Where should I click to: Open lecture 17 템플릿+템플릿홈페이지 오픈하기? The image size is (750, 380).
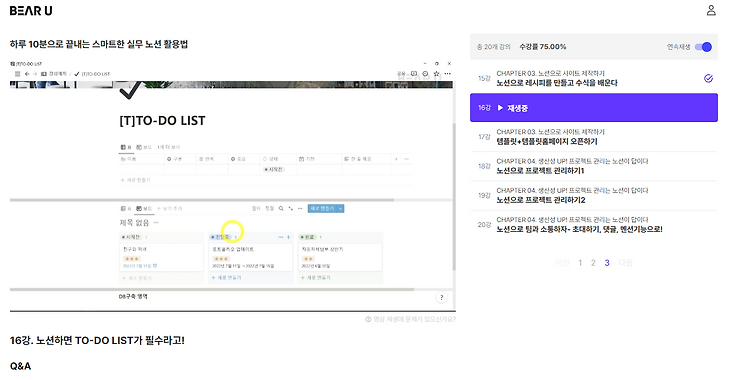594,137
